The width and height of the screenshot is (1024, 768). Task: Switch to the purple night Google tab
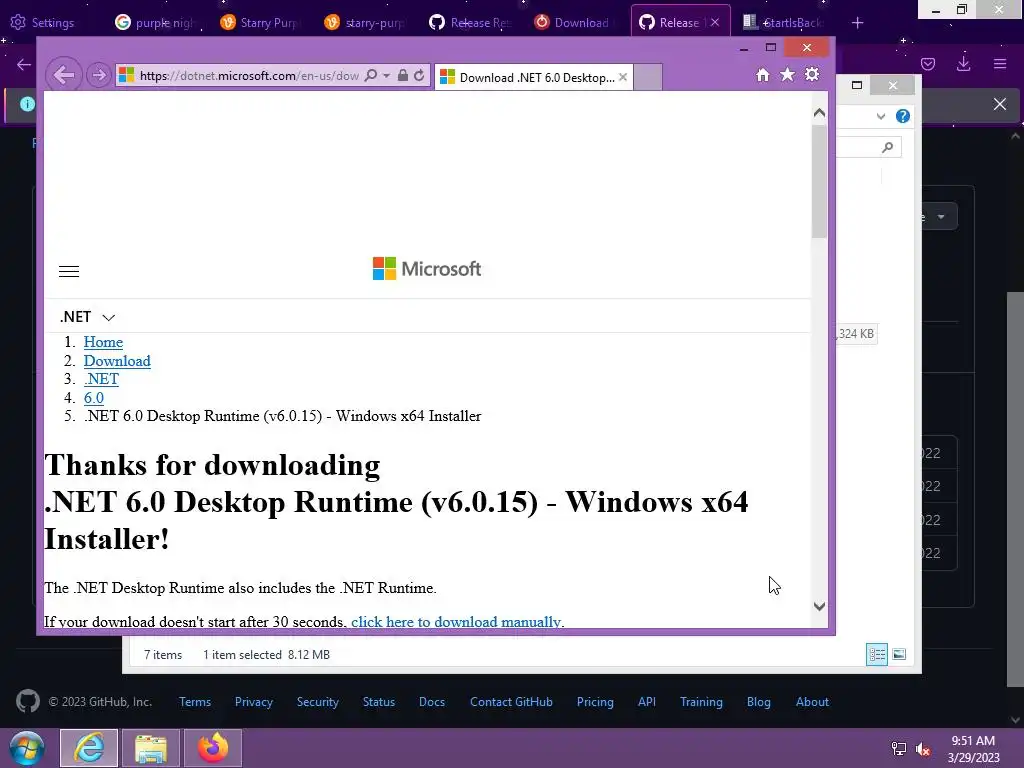(x=156, y=23)
